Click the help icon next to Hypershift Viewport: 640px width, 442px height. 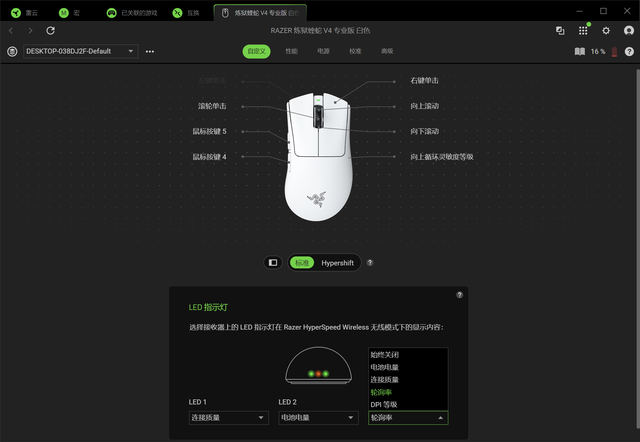click(370, 263)
